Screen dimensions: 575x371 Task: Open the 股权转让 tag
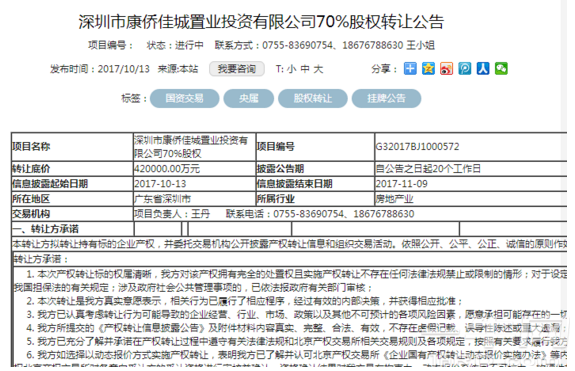click(x=313, y=98)
